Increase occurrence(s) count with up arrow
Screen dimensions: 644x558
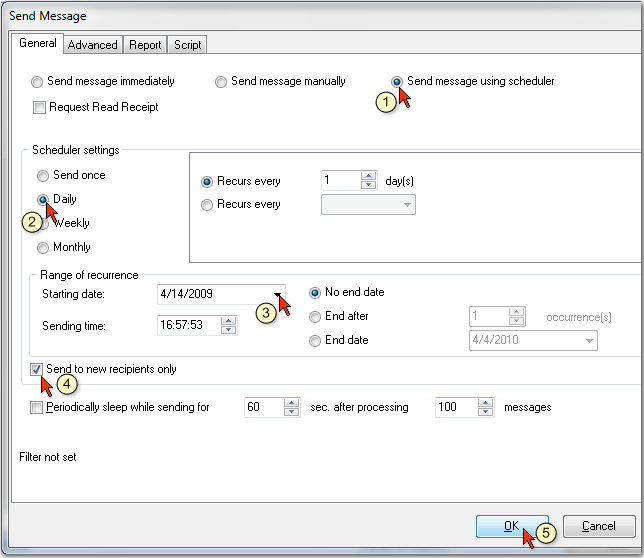pyautogui.click(x=516, y=312)
